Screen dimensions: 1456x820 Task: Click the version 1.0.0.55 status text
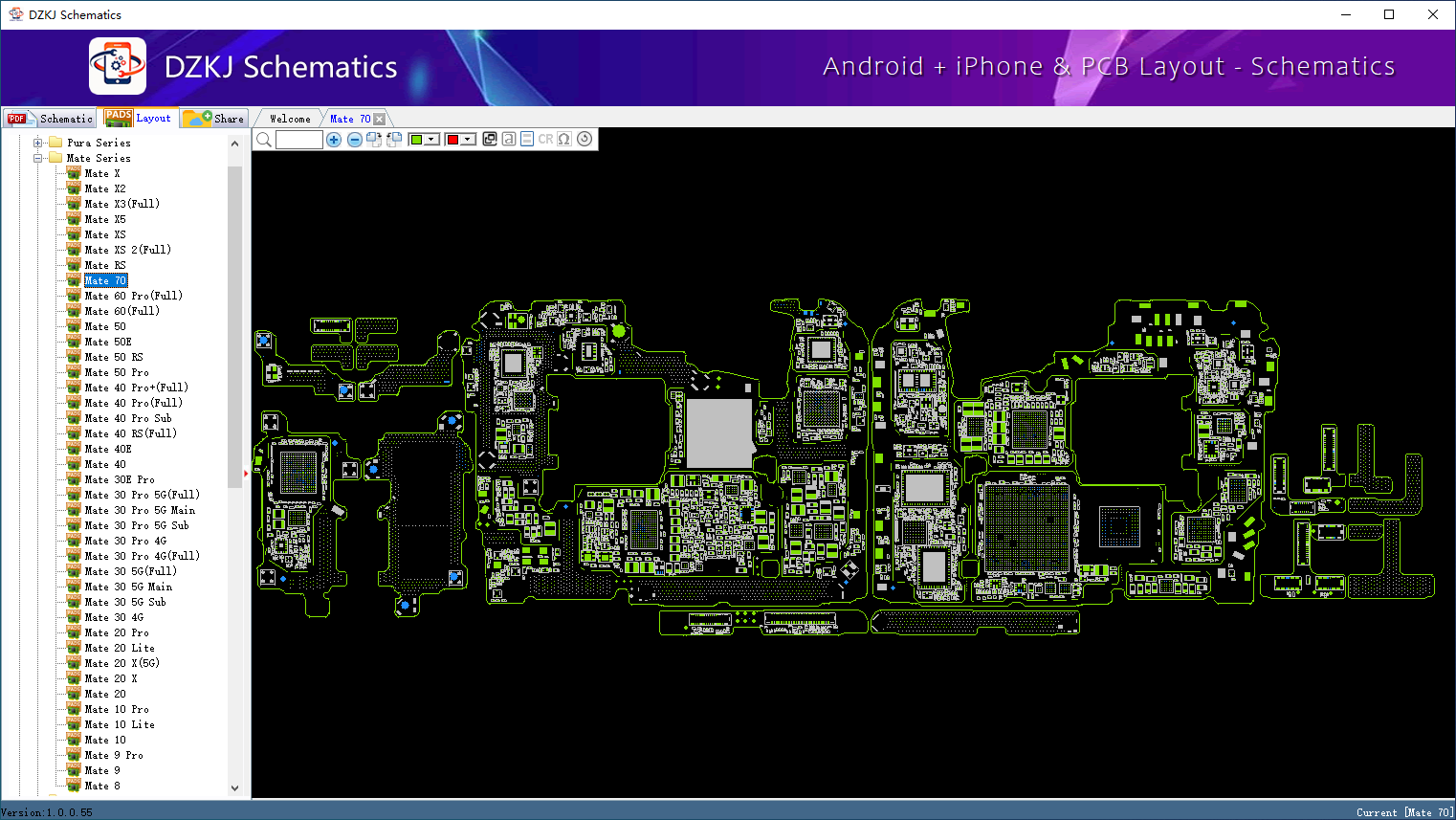click(48, 812)
